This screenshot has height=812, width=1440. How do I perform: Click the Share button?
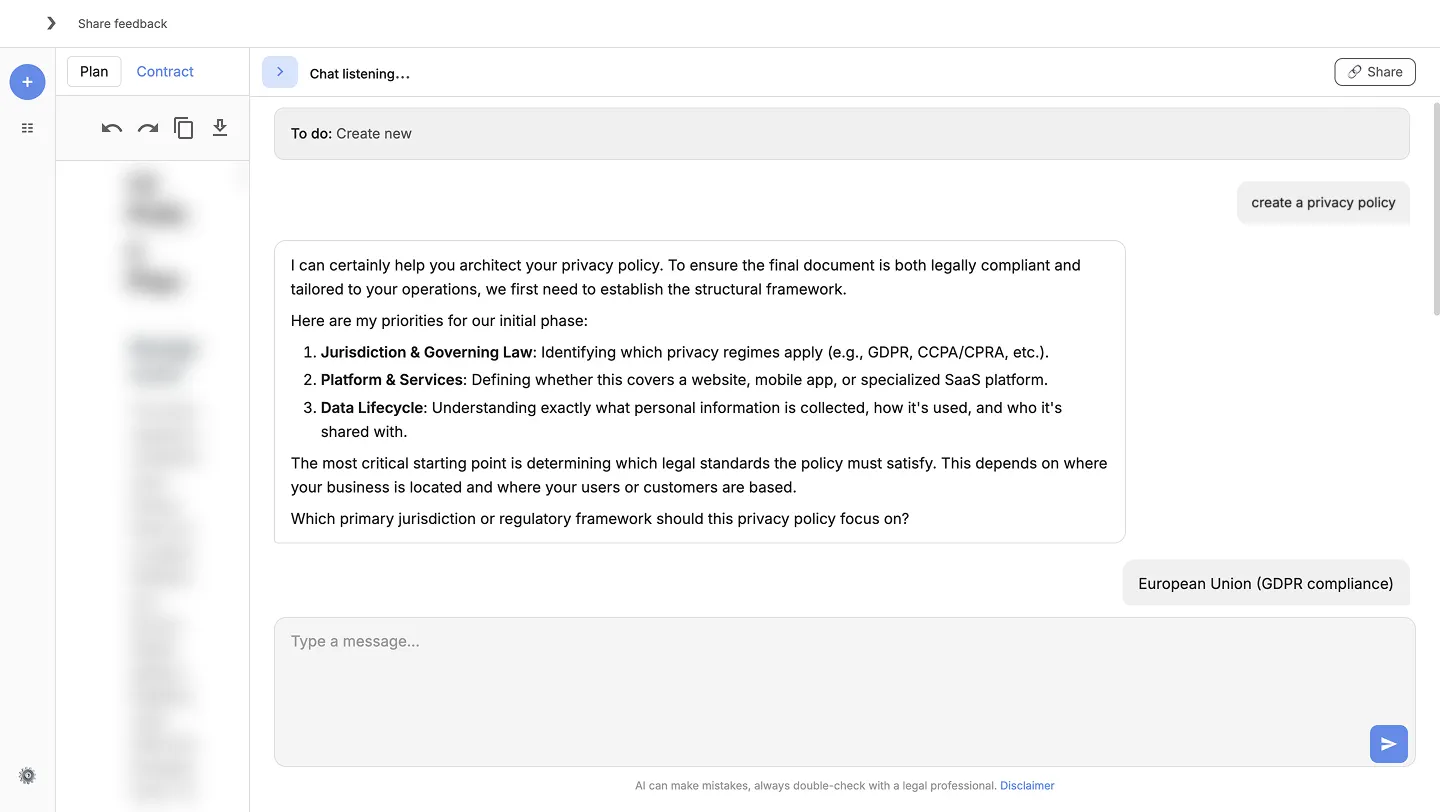1375,72
